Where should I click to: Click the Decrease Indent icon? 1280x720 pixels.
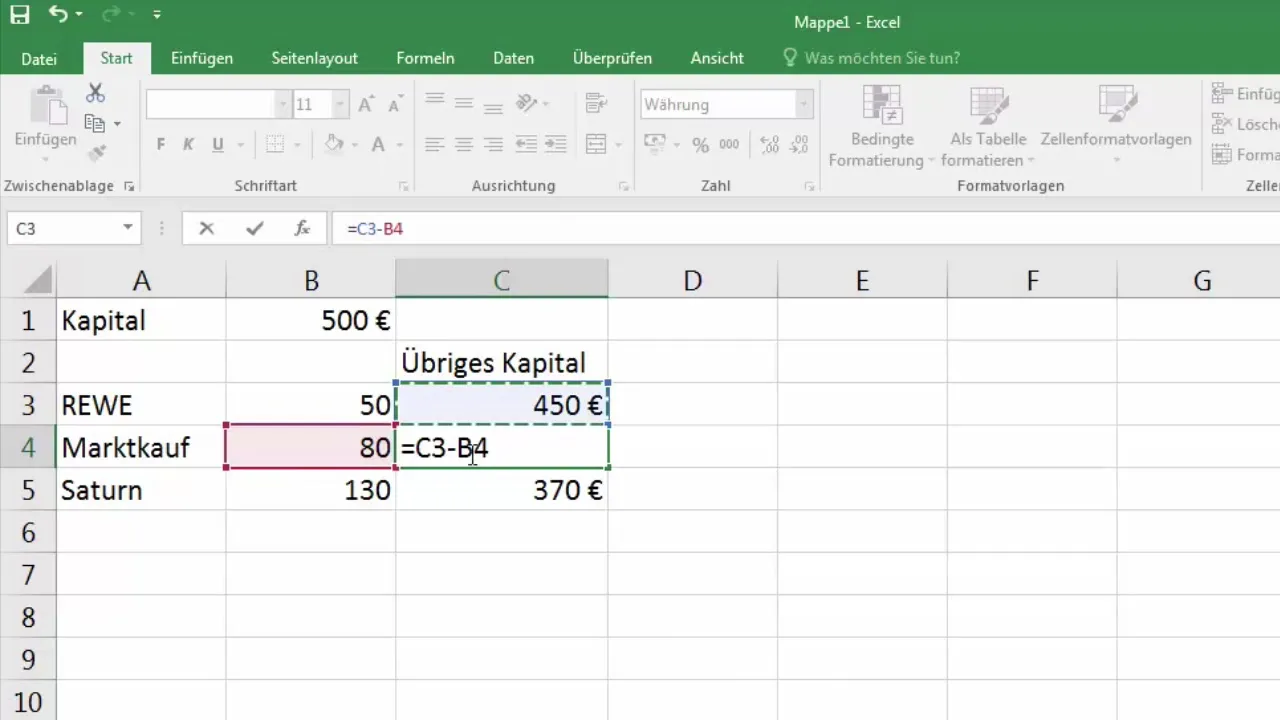point(525,145)
